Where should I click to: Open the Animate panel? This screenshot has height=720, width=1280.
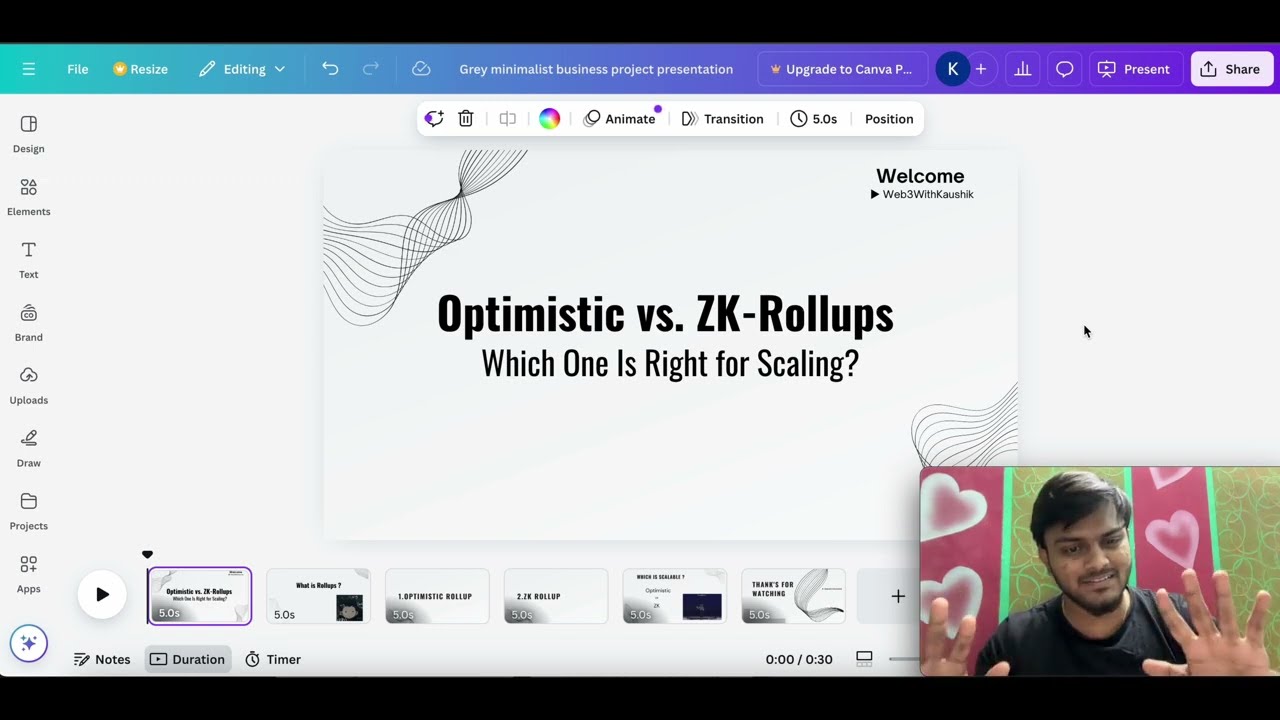[620, 119]
